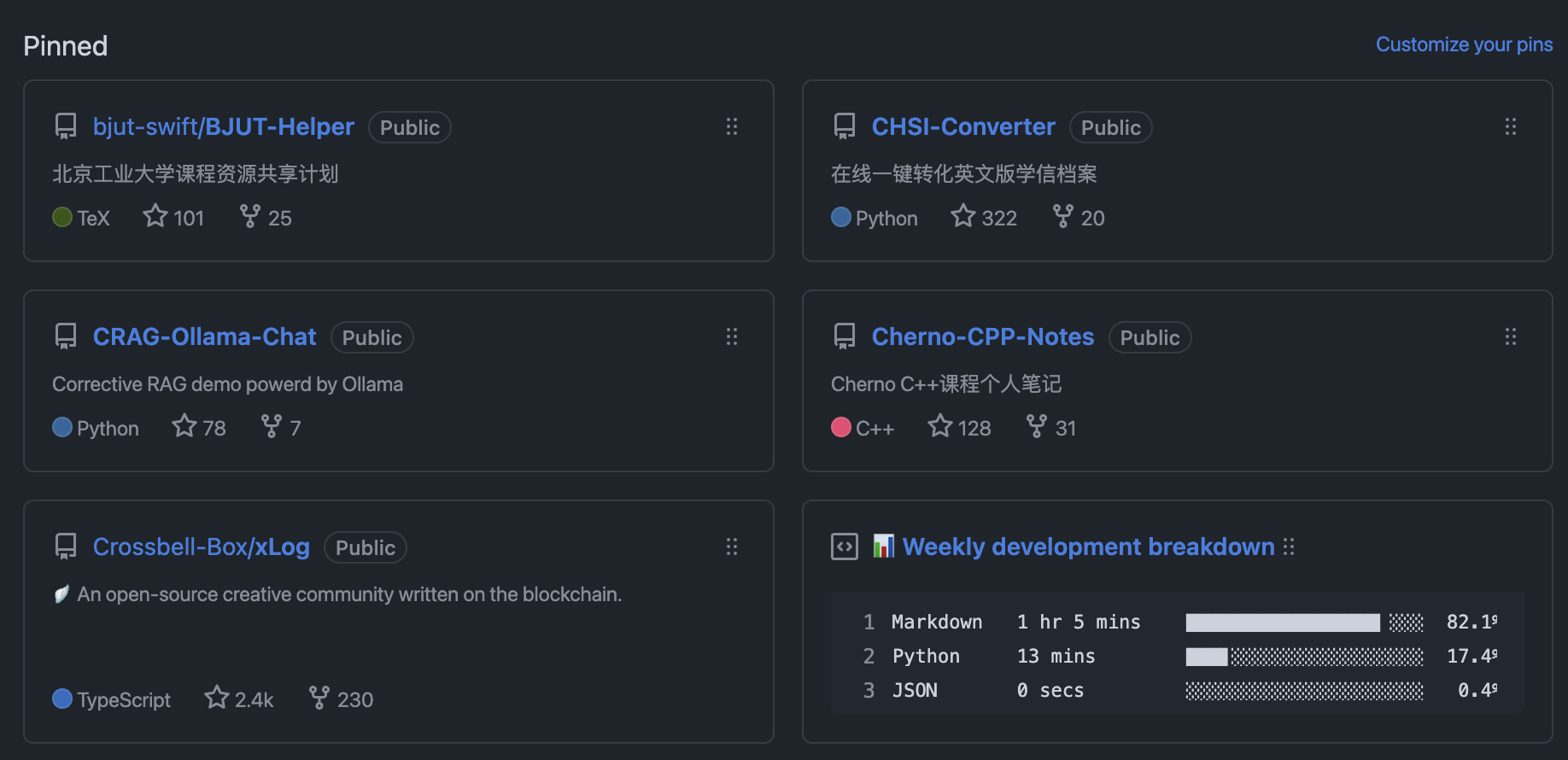1568x760 pixels.
Task: Click the star icon on CRAG-Ollama-Chat card
Action: [x=184, y=425]
